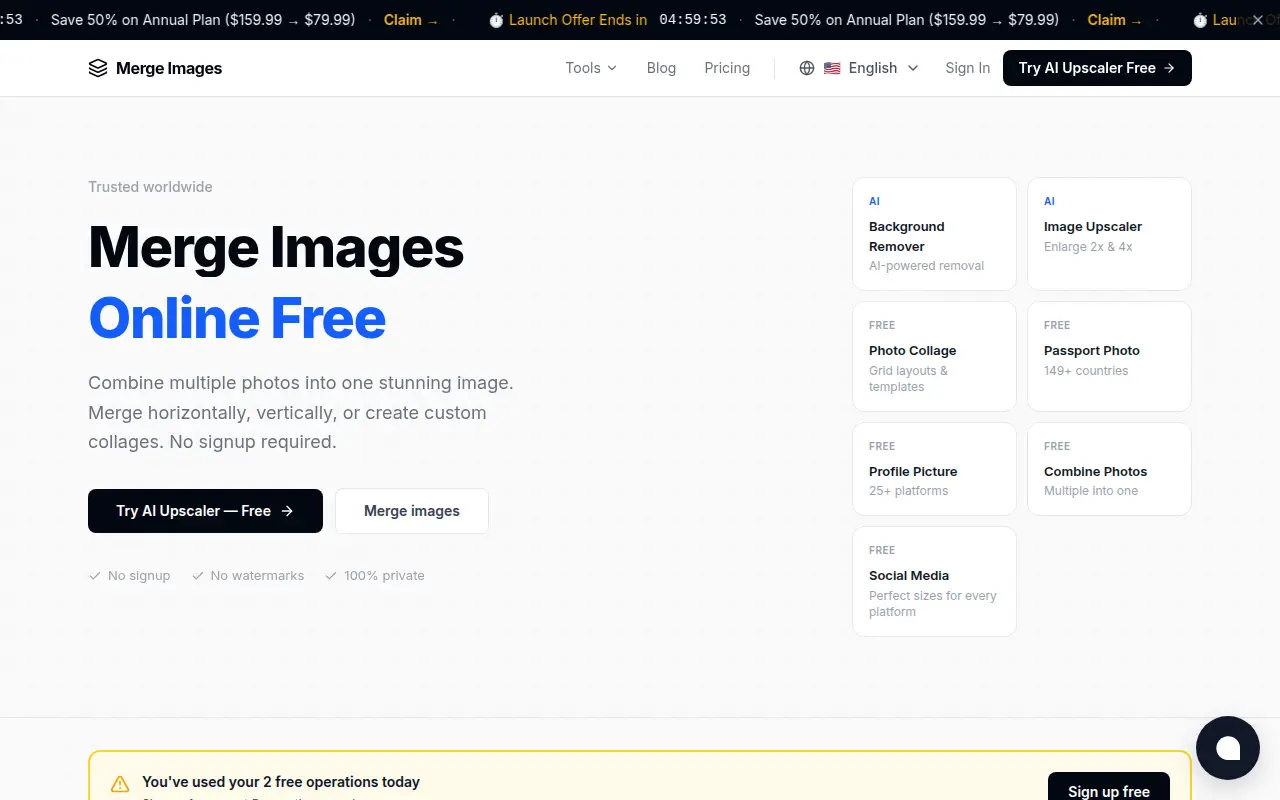Expand the English language selector
The height and width of the screenshot is (800, 1280).
[859, 68]
